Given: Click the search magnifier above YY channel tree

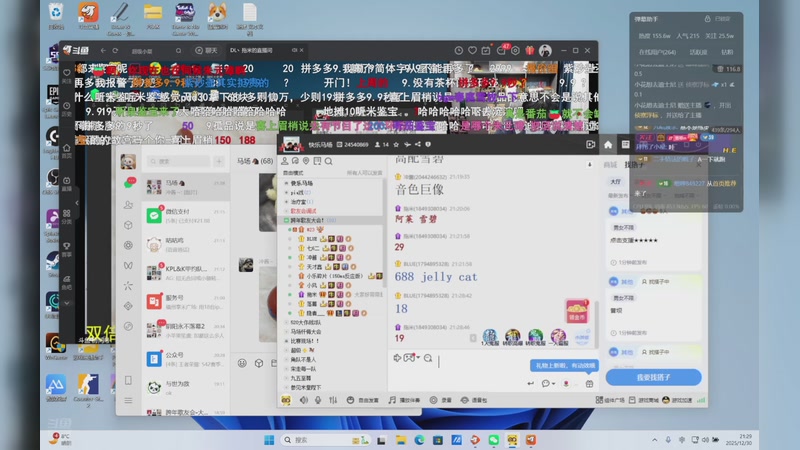Looking at the screenshot, I should coord(329,161).
